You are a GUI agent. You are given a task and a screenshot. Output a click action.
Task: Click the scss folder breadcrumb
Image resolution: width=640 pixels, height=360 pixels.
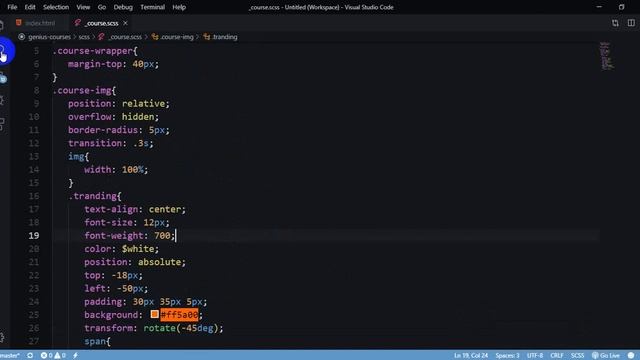click(84, 37)
